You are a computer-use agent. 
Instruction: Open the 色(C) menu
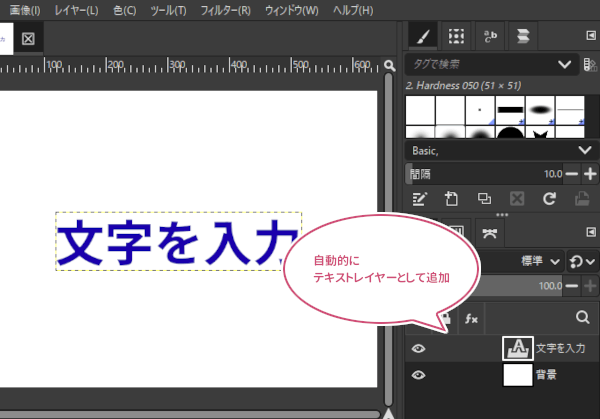click(x=124, y=10)
